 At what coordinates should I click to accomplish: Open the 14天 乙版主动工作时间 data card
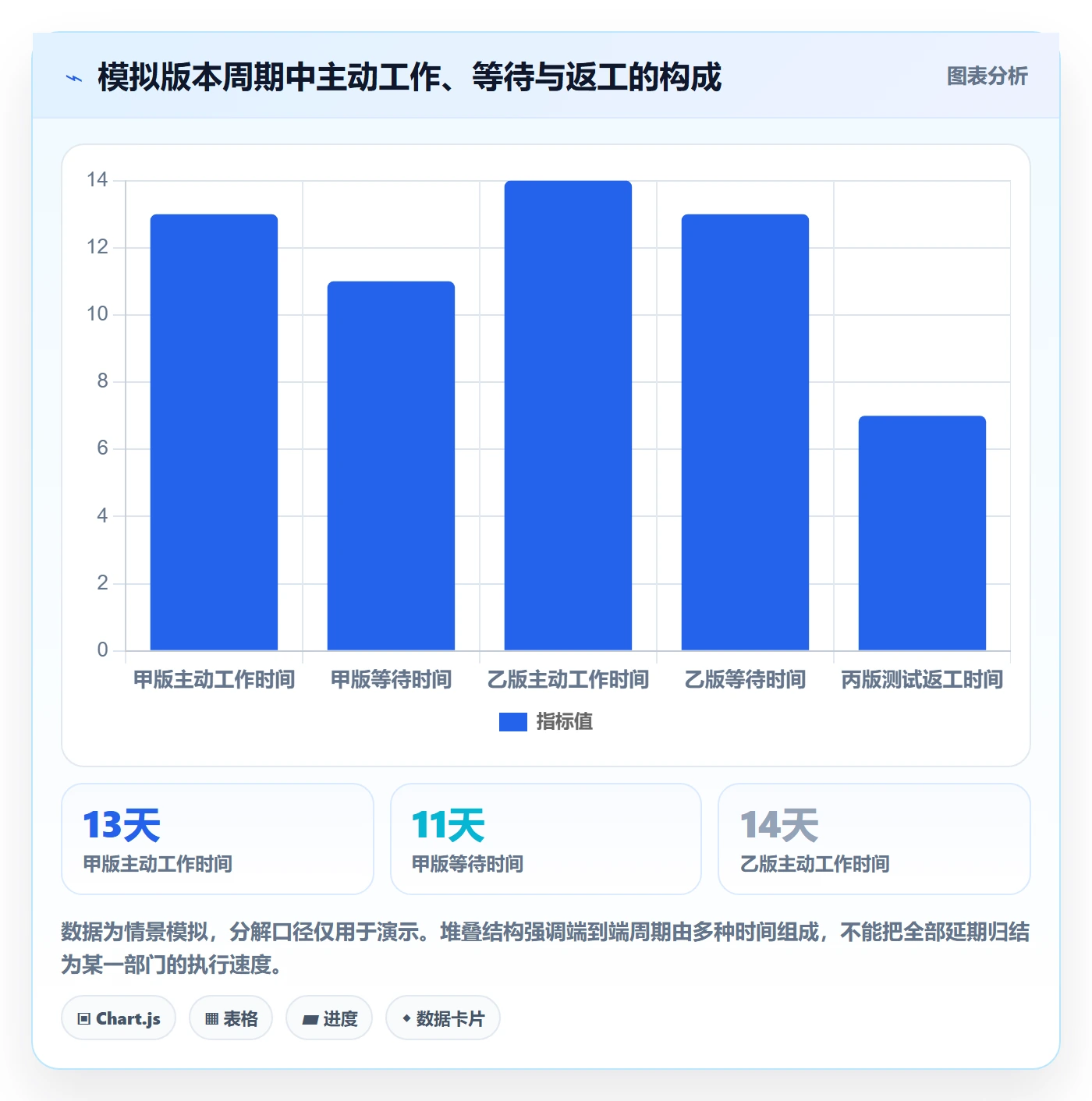874,839
